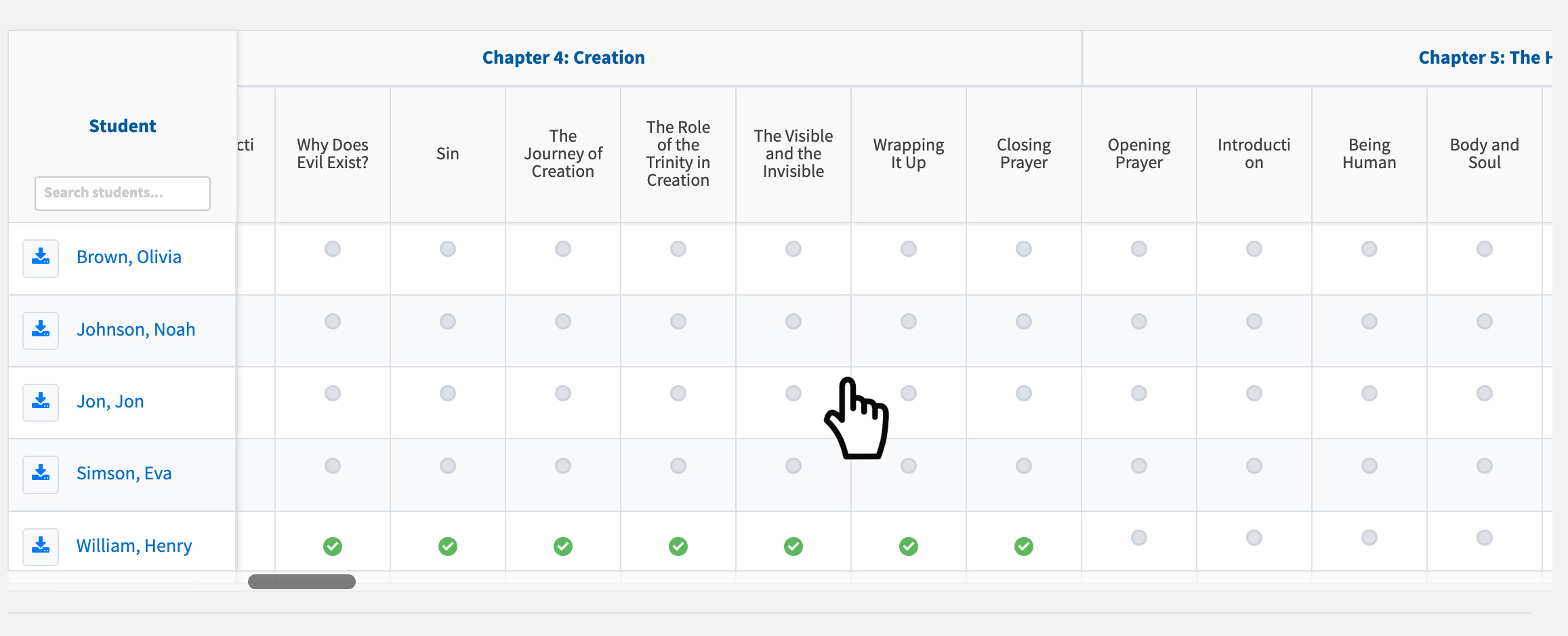1568x636 pixels.
Task: Click Olivia Brown's gray status dot under Sin
Action: point(448,249)
